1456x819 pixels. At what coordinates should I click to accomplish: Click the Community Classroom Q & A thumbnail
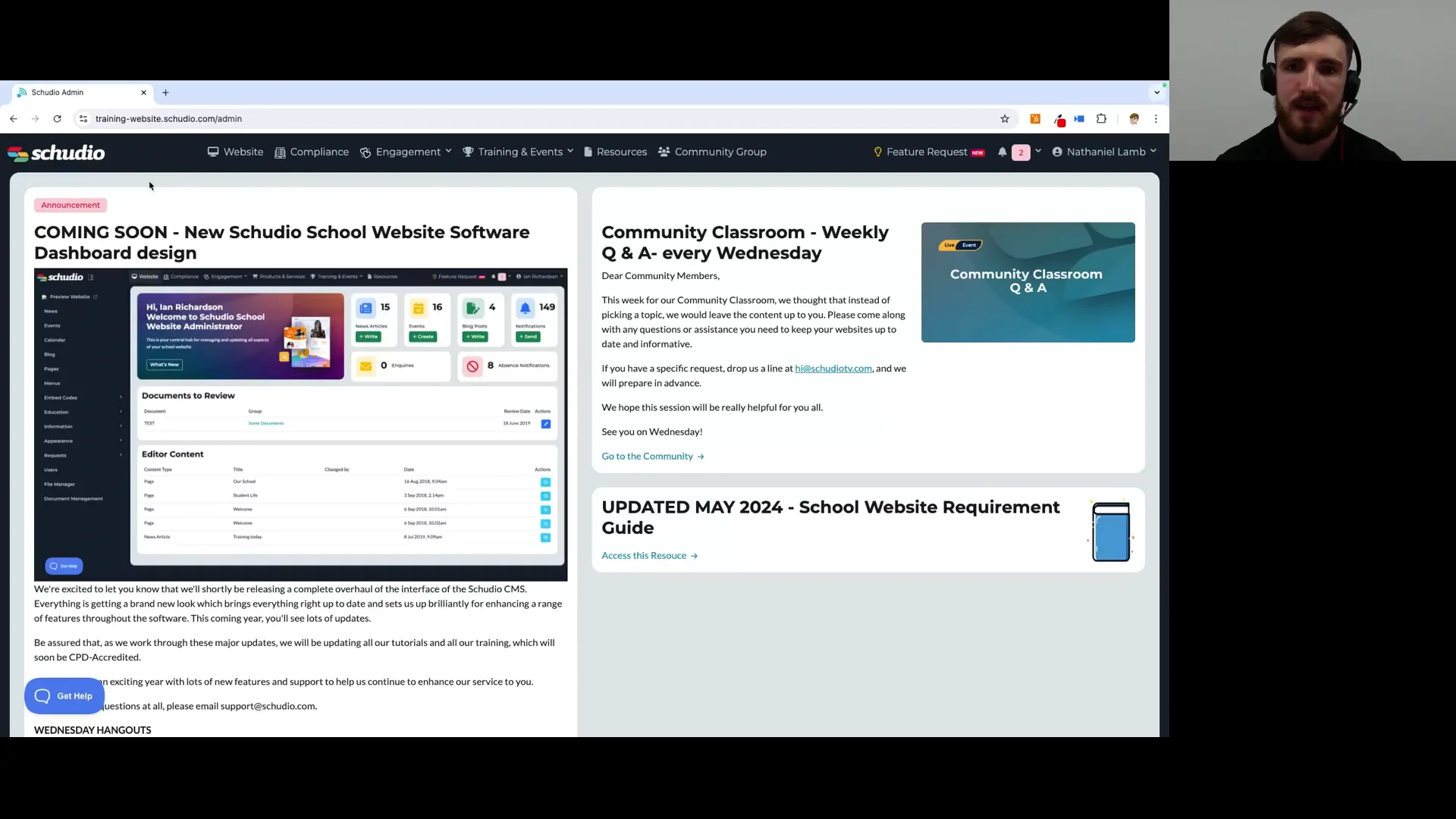click(1028, 282)
